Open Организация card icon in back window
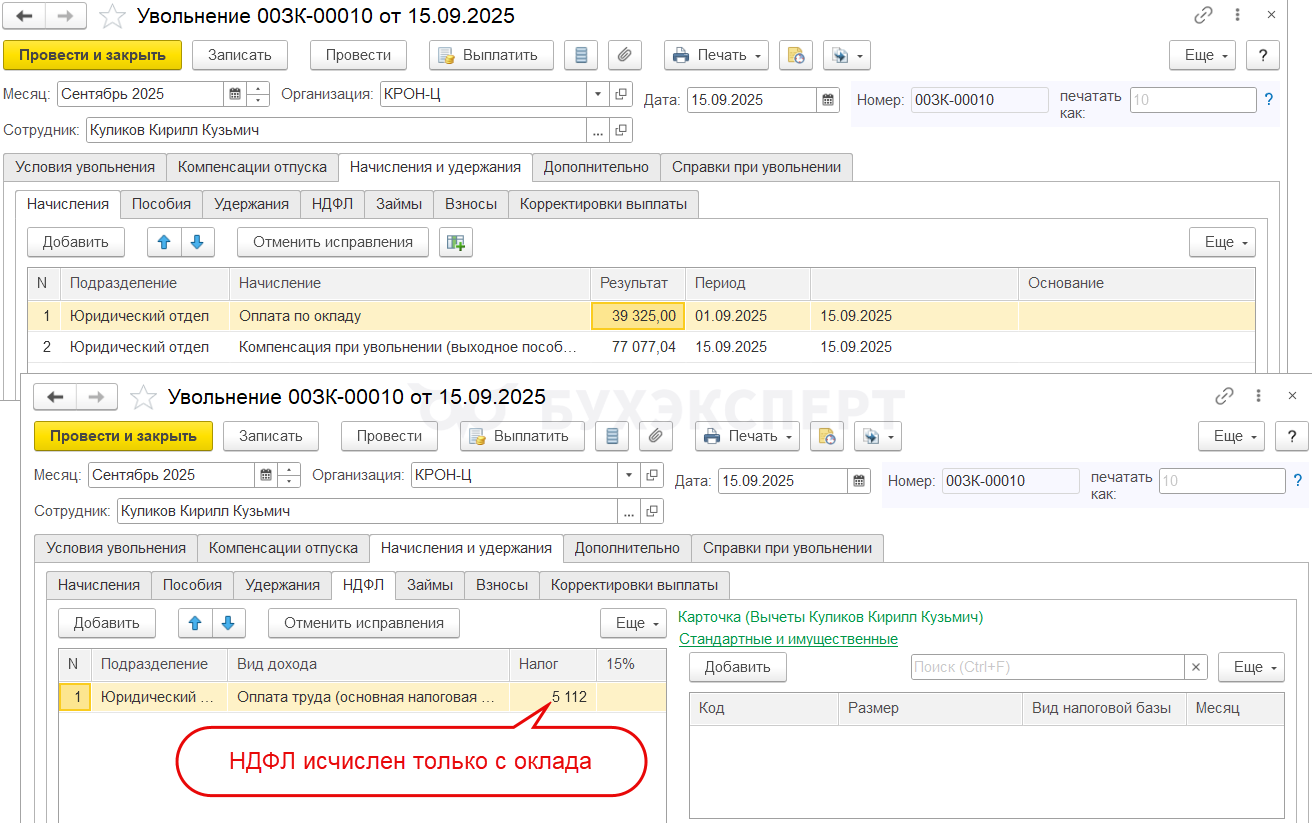1312x823 pixels. click(x=621, y=94)
